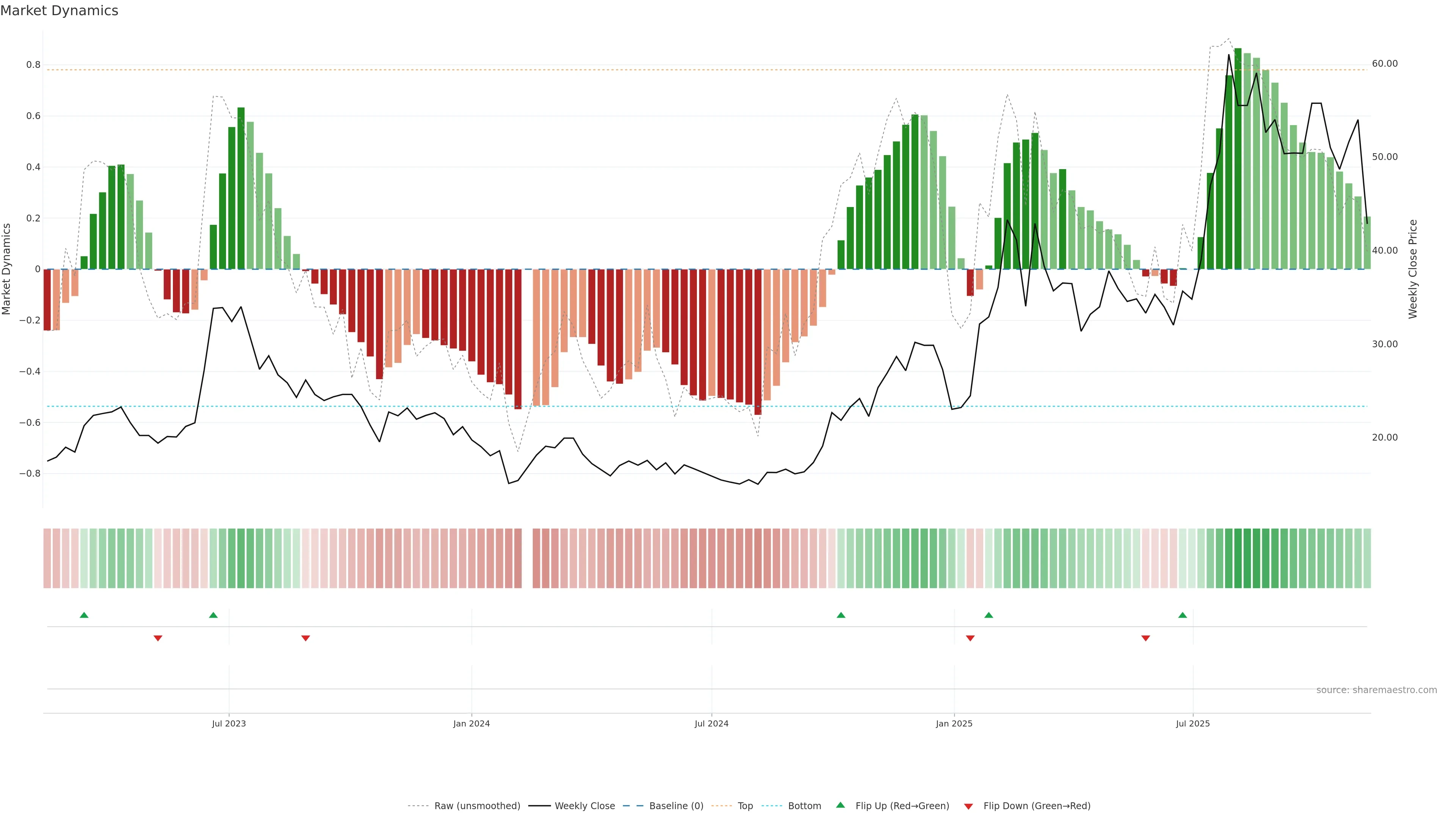Click the flip-up marker just before Jul 2025
This screenshot has height=819, width=1456.
[1183, 615]
